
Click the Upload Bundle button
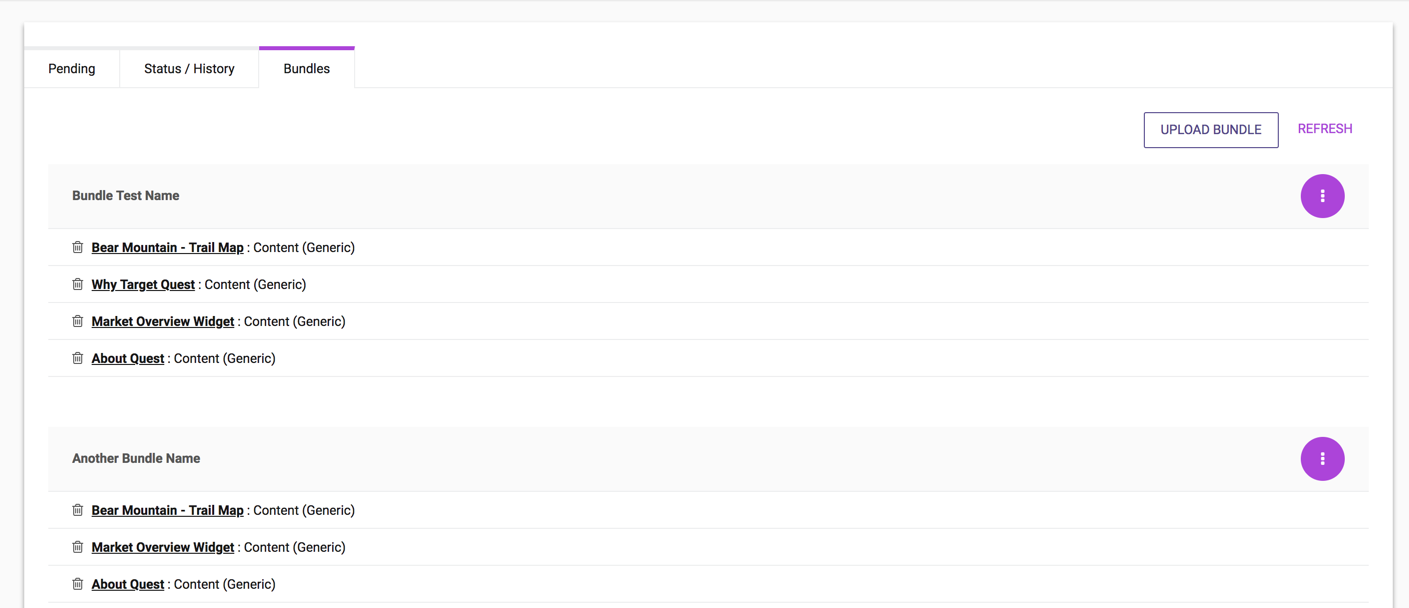pos(1210,130)
